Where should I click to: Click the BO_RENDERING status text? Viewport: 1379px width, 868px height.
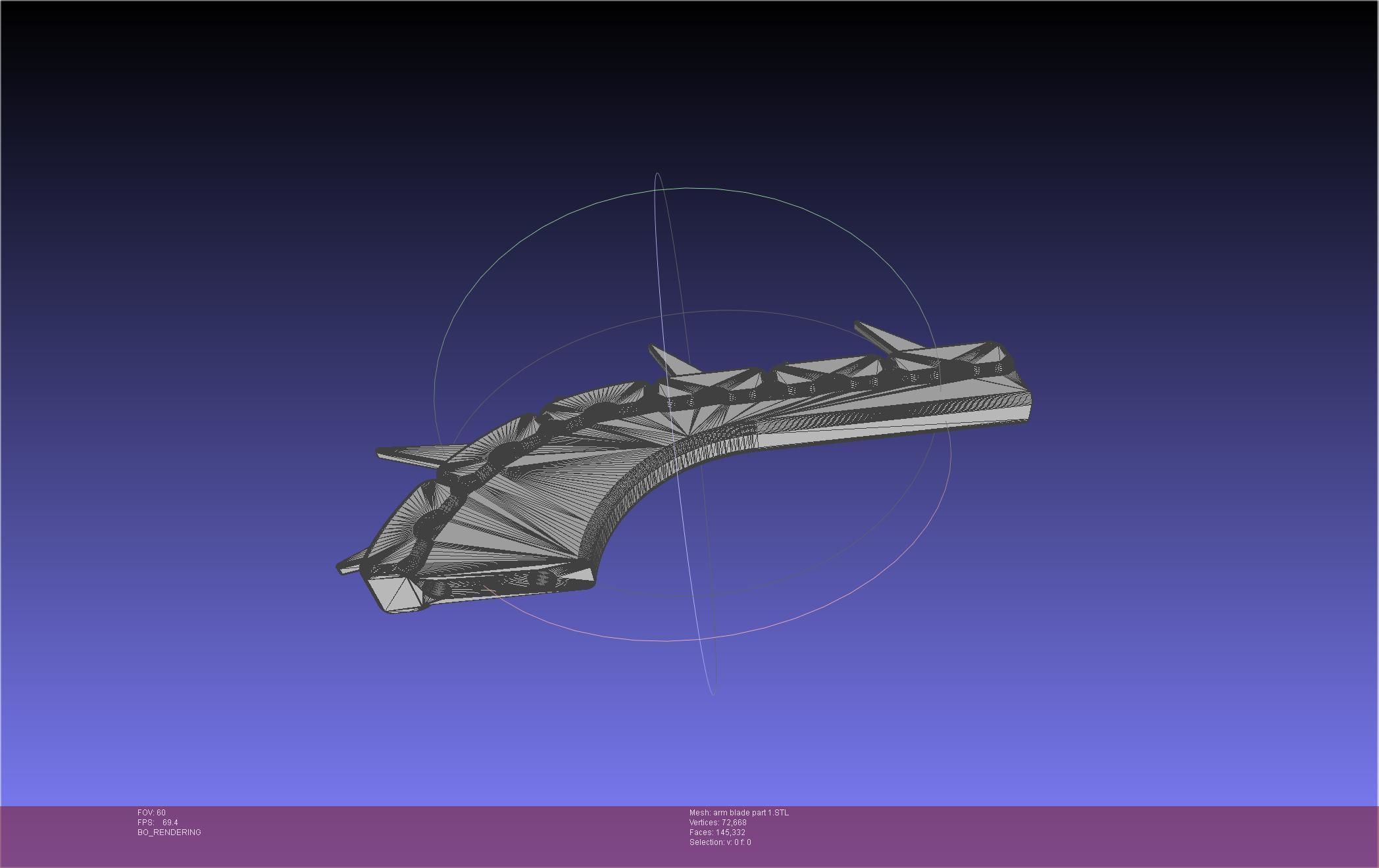click(168, 832)
